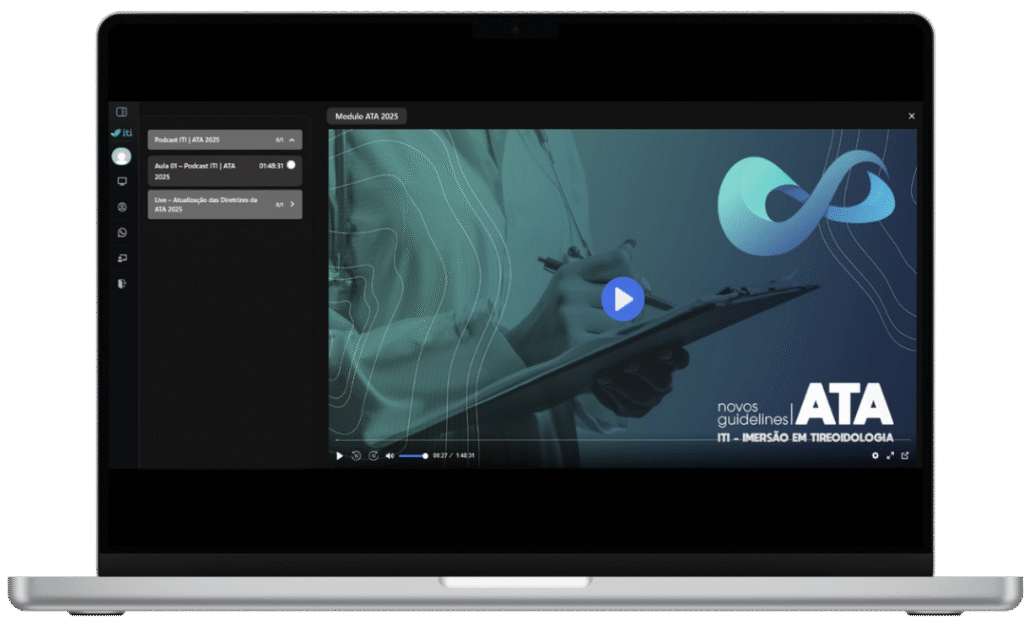Expand Live – Atualização das Diretrizes section

pyautogui.click(x=291, y=204)
